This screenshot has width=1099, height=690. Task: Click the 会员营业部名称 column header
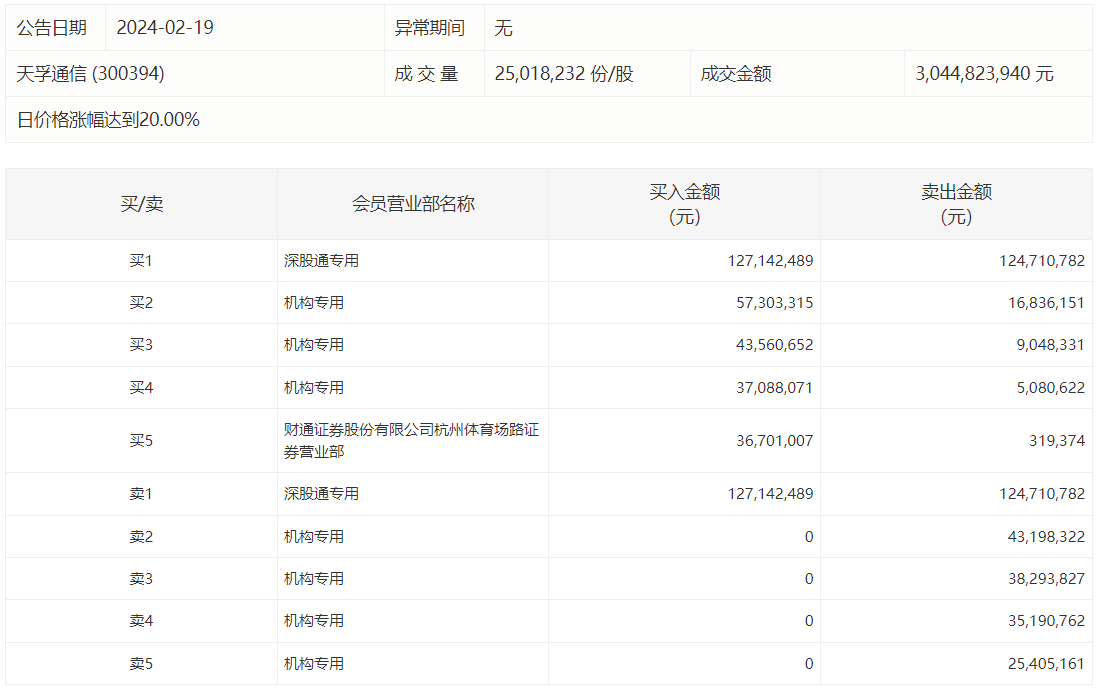(414, 204)
